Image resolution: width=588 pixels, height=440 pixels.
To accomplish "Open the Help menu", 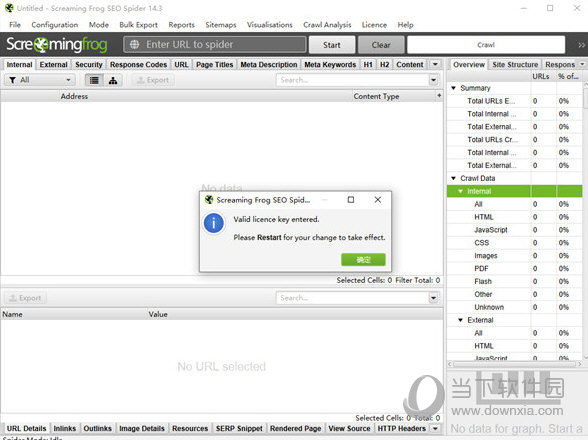I will pos(405,25).
